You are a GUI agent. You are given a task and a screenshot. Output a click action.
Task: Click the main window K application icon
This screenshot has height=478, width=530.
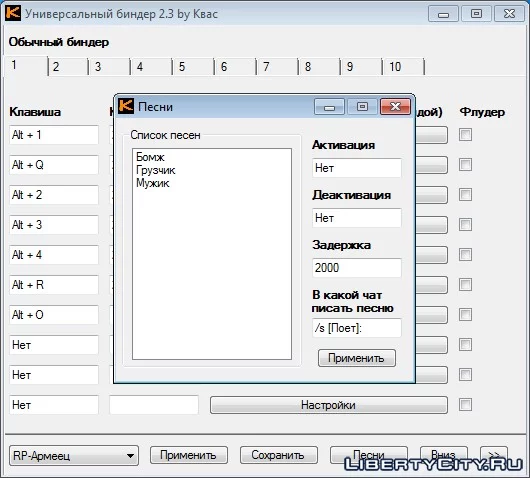pos(13,13)
